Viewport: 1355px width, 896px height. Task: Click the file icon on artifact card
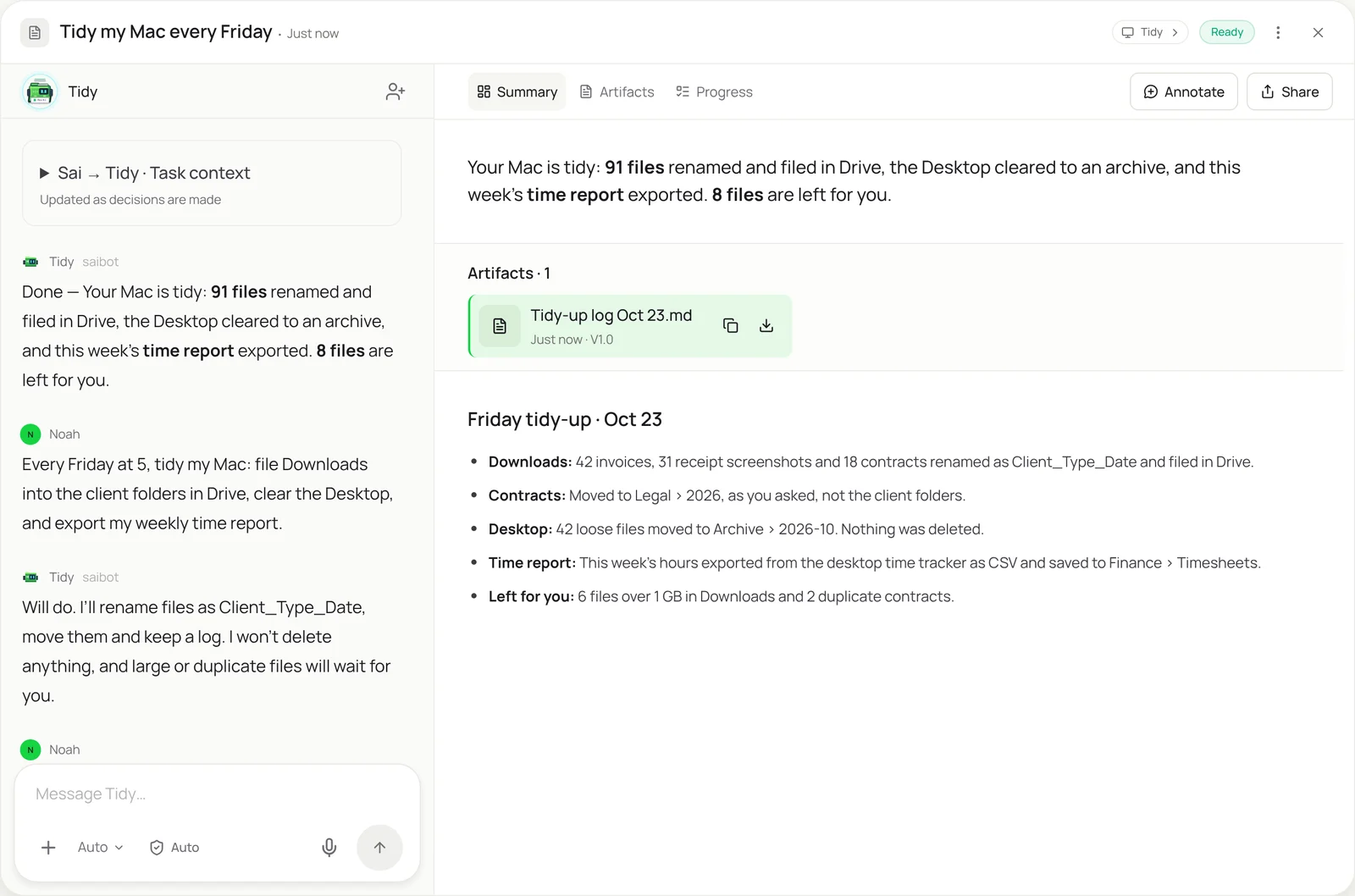tap(500, 326)
